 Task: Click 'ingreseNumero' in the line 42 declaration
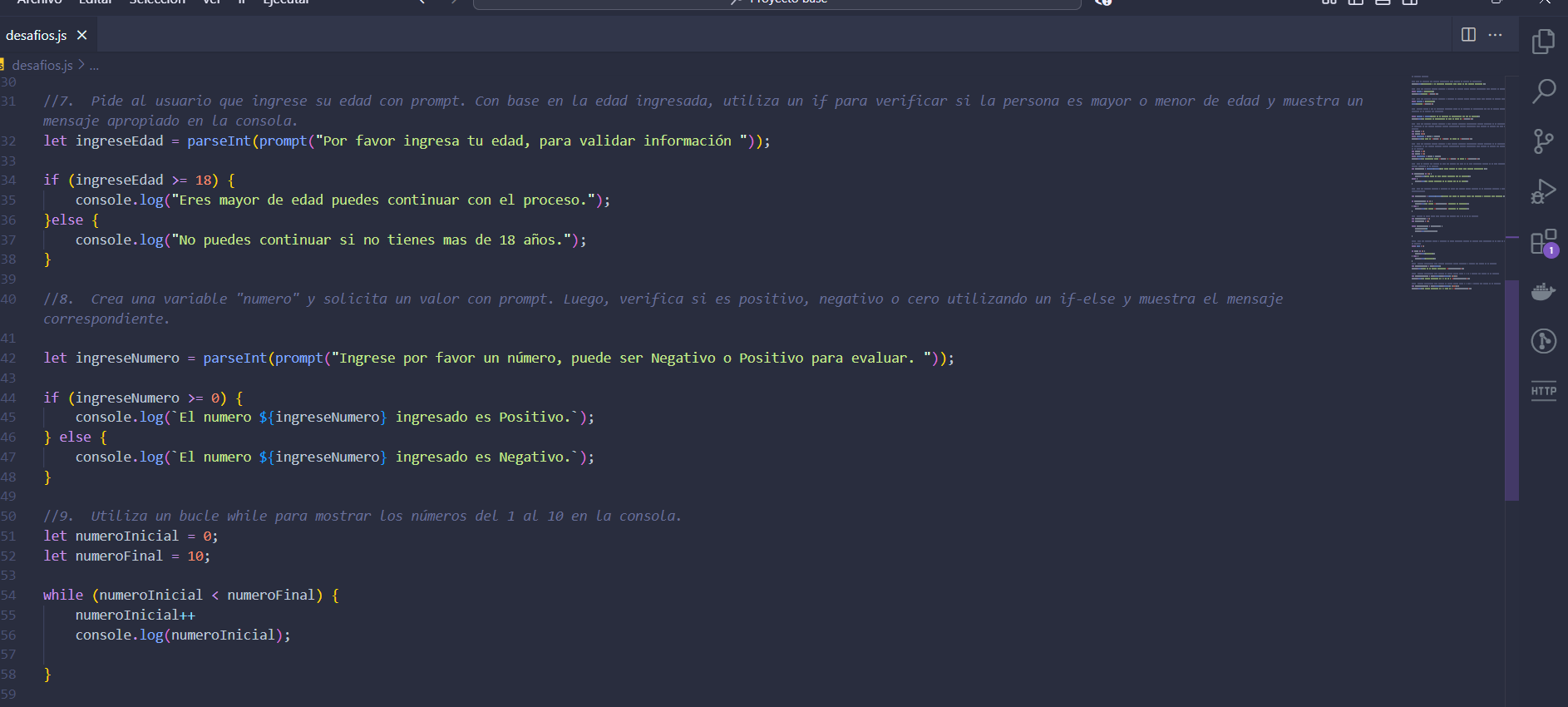pos(127,358)
